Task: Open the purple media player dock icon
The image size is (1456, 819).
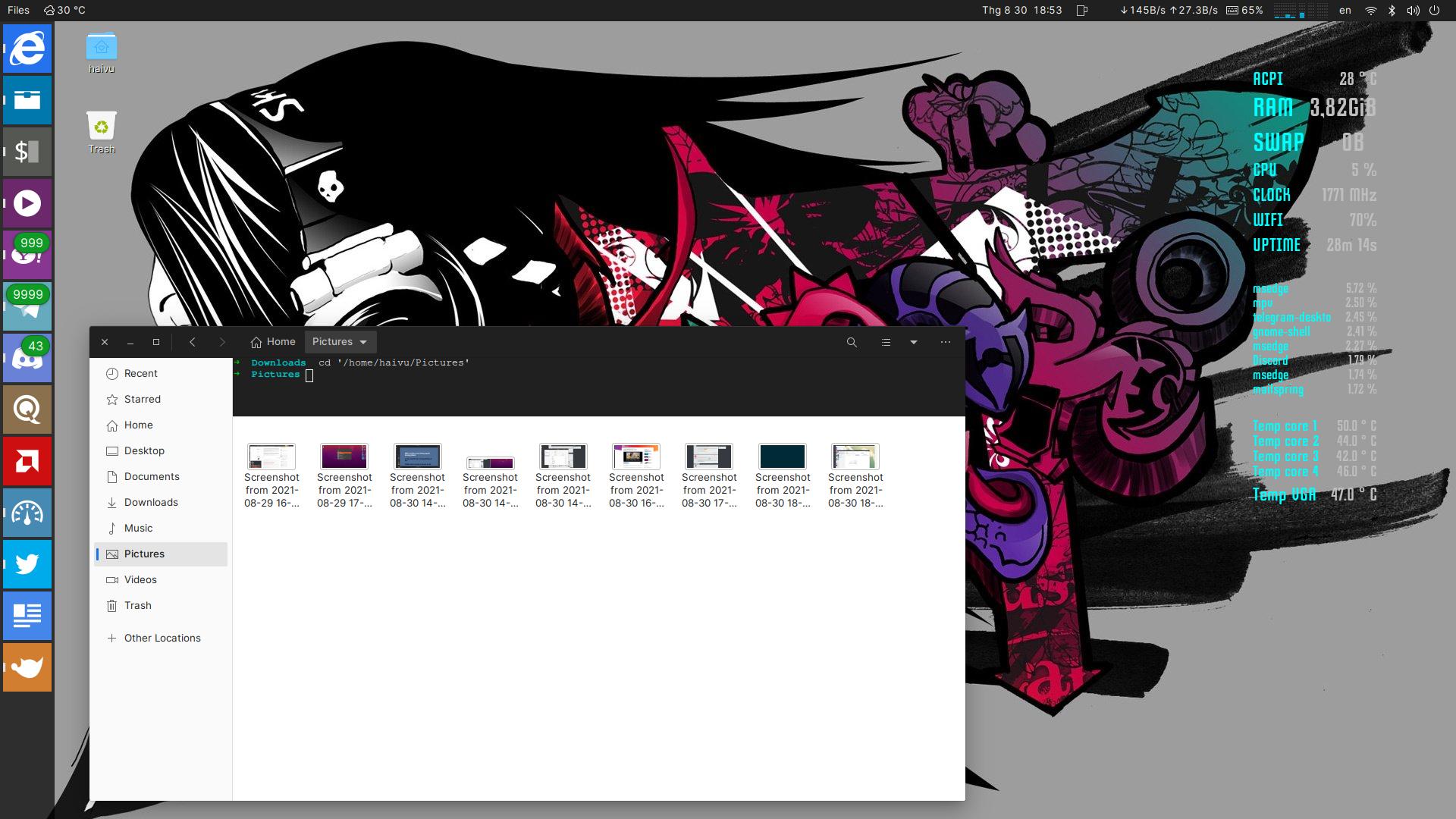Action: pos(27,203)
